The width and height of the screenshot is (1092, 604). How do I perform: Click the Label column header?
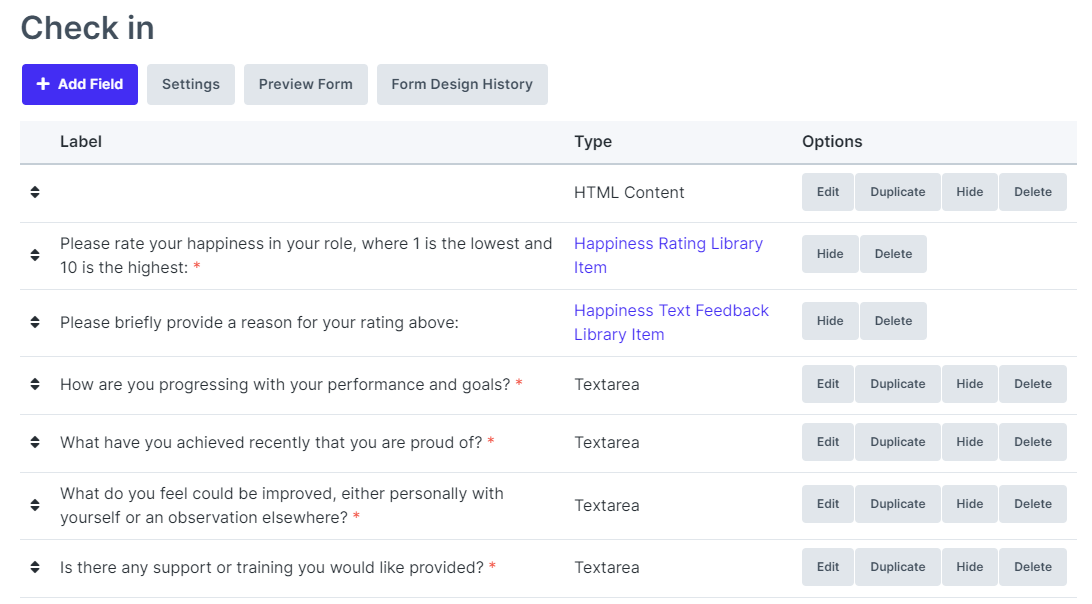[80, 141]
